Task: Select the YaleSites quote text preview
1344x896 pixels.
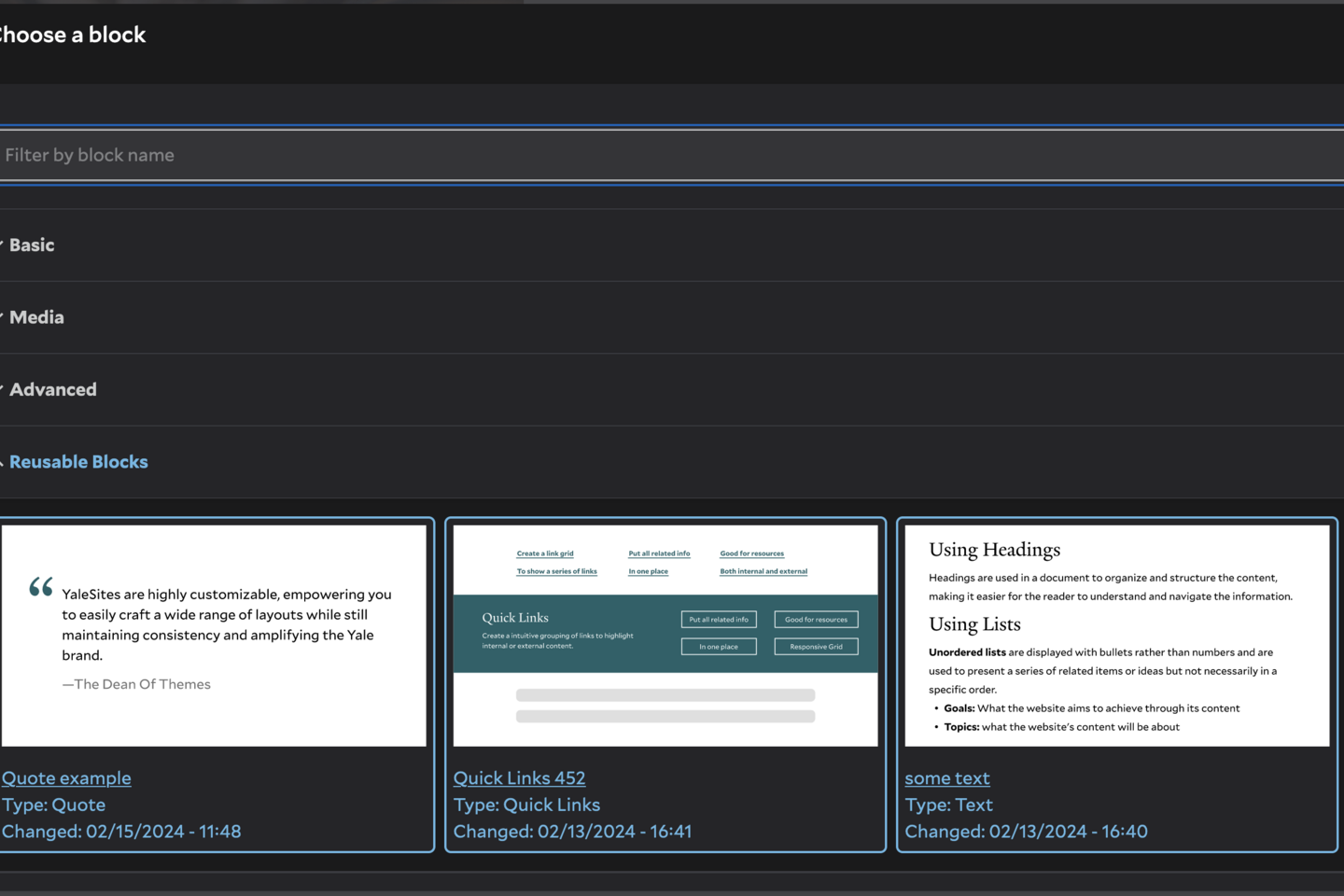Action: point(227,624)
